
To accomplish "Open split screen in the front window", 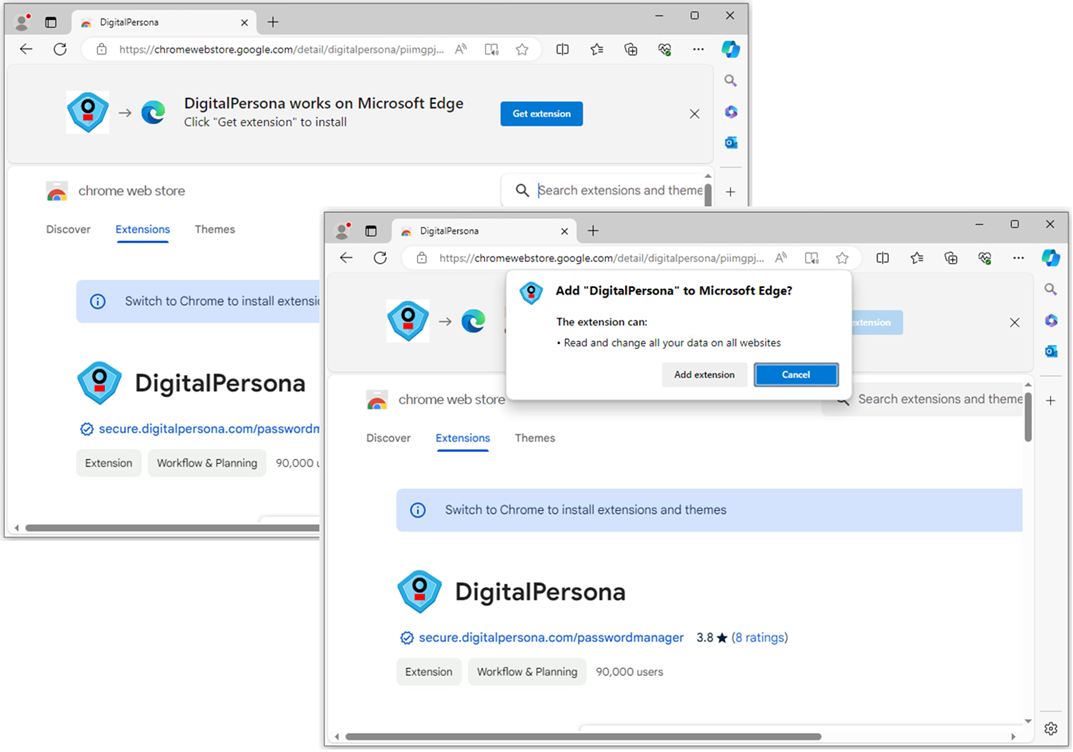I will coord(883,258).
